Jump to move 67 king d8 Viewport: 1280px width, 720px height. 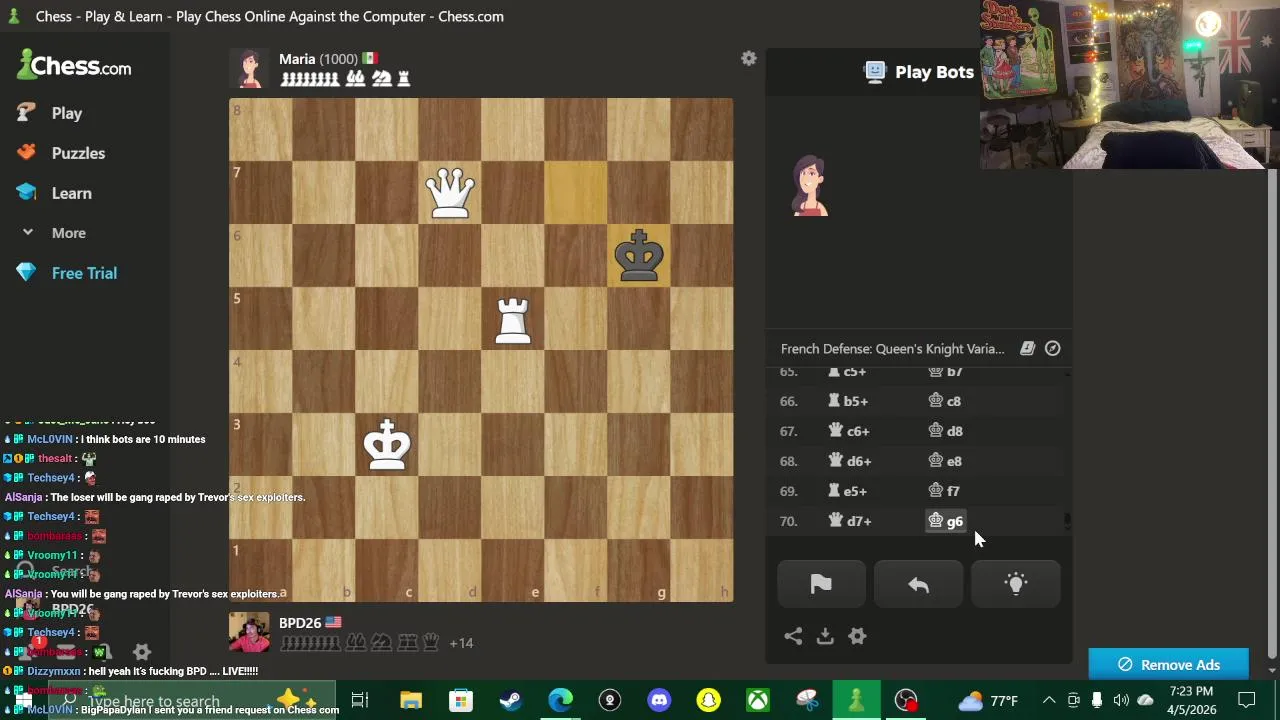[945, 431]
